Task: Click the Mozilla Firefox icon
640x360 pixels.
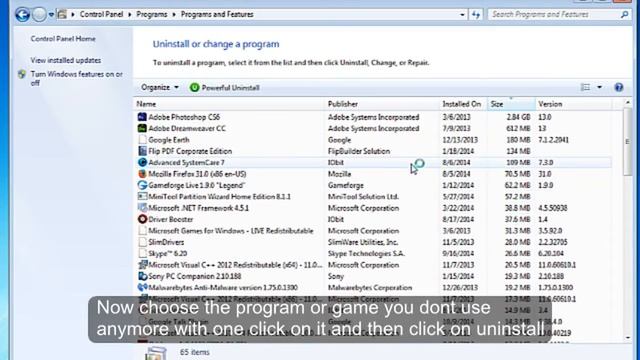Action: 142,174
